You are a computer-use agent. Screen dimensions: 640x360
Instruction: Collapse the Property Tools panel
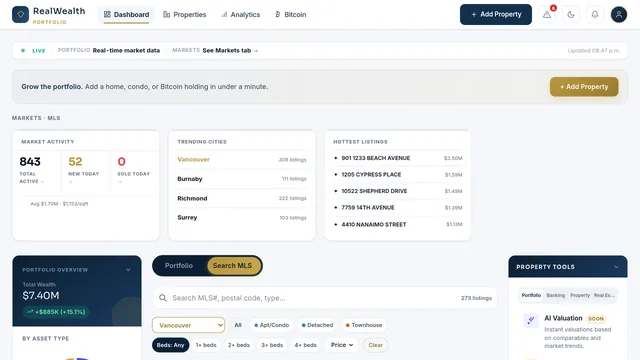(616, 267)
